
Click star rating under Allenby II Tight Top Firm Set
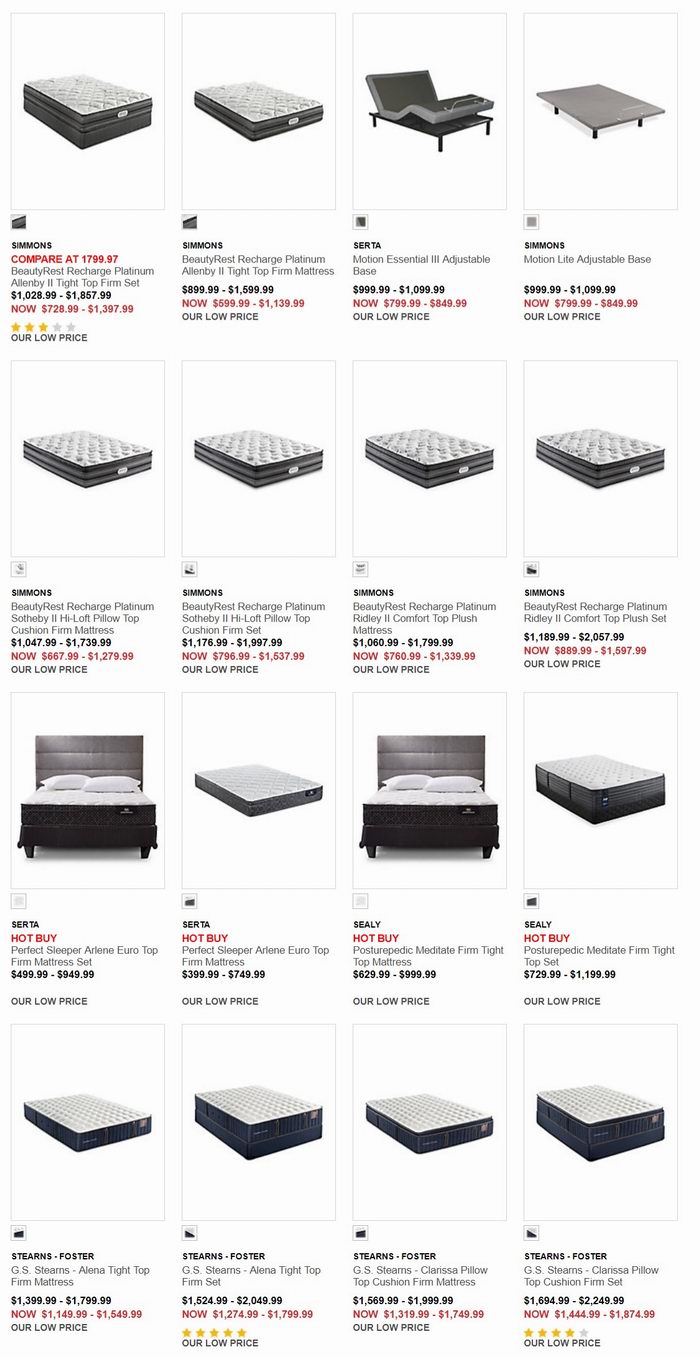[43, 327]
